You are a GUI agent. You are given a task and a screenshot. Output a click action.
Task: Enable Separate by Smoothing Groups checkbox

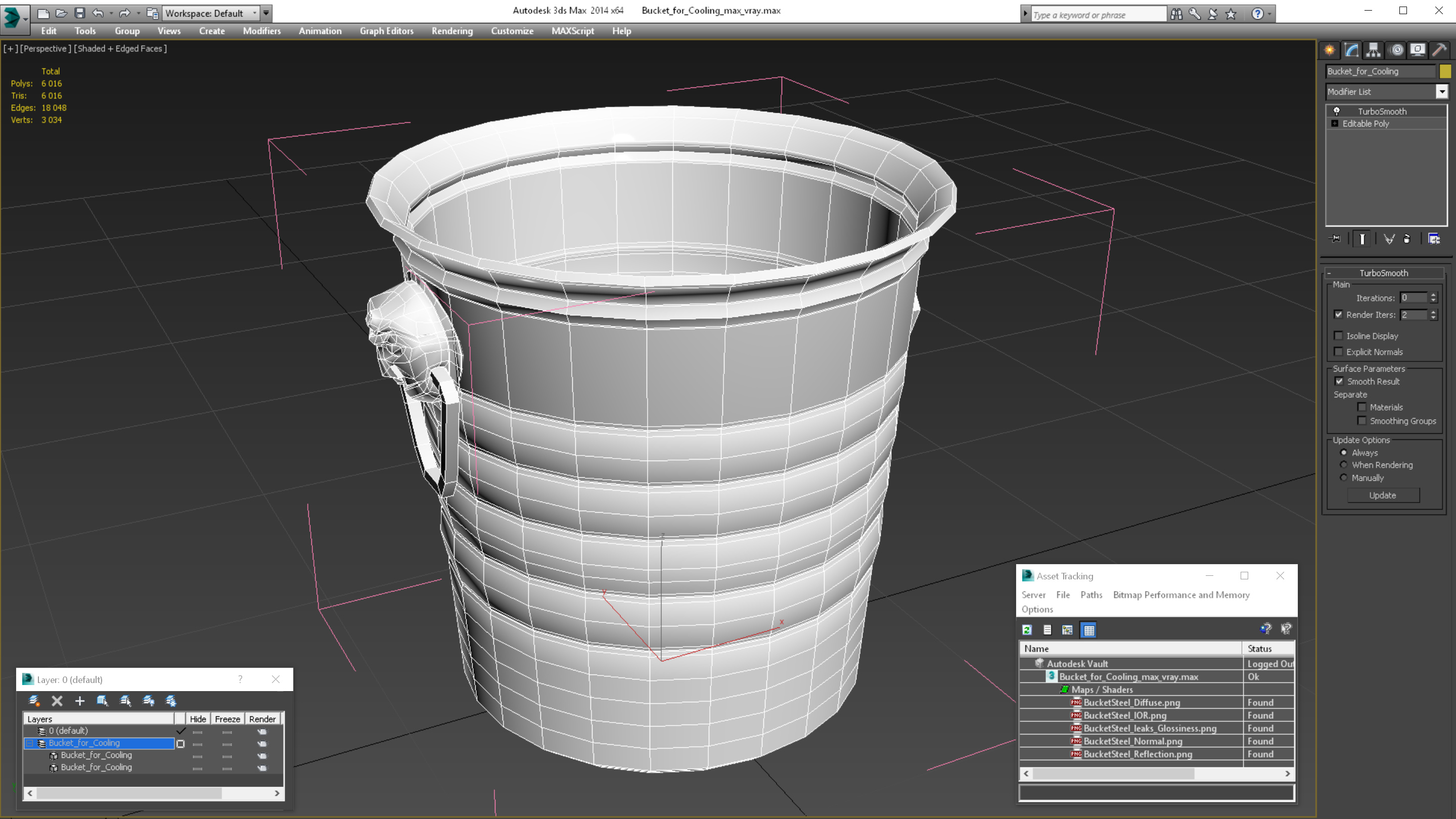pyautogui.click(x=1362, y=421)
